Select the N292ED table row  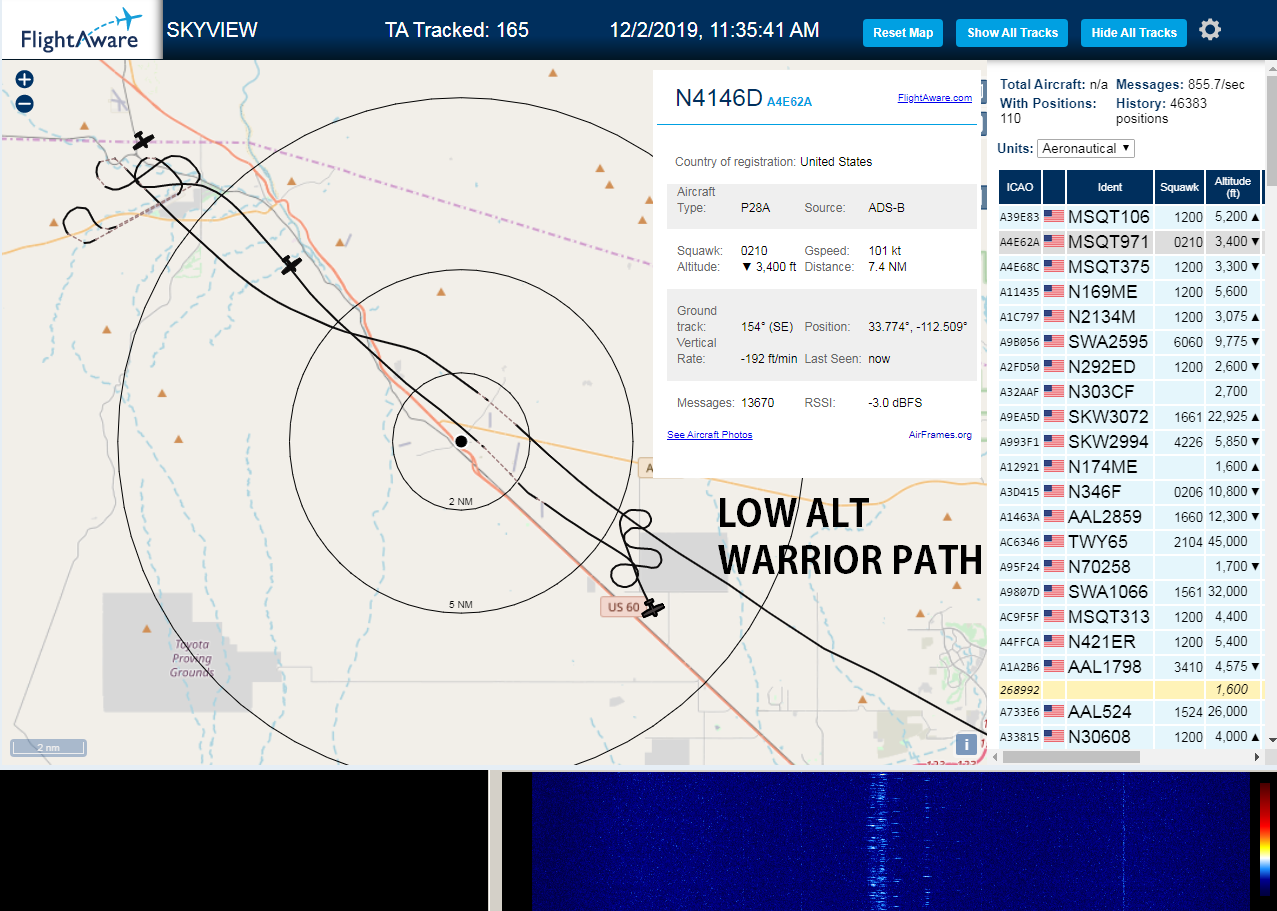click(x=1130, y=366)
